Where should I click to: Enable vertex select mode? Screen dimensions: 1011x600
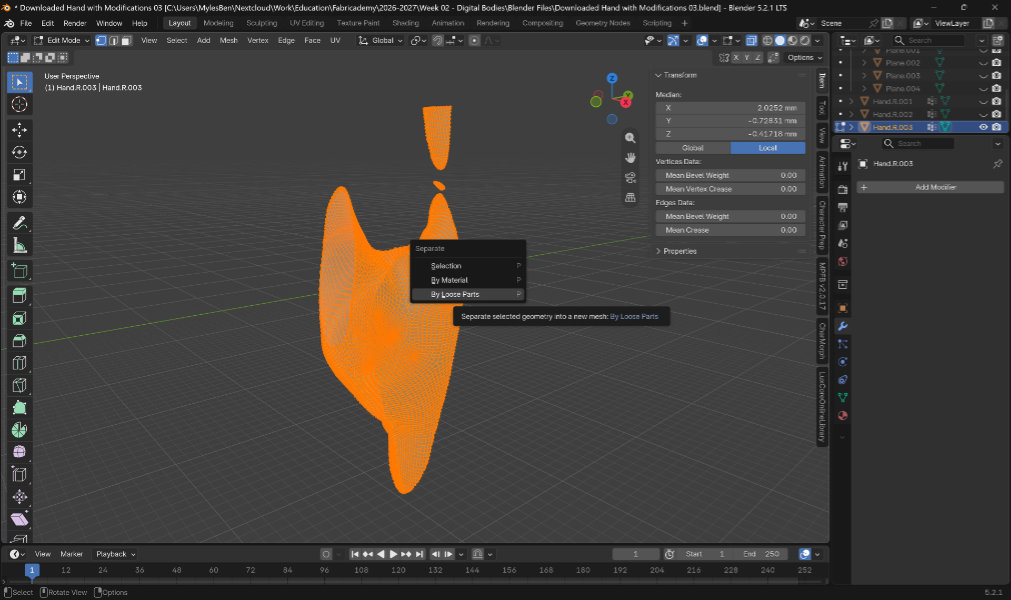101,40
